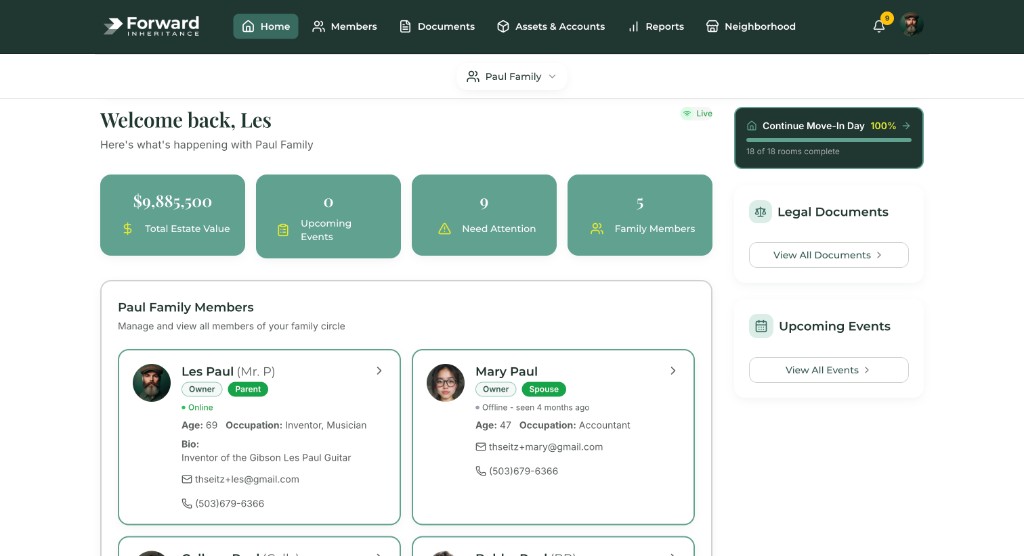Click Mary Paul's profile photo
The image size is (1024, 556).
coord(446,383)
